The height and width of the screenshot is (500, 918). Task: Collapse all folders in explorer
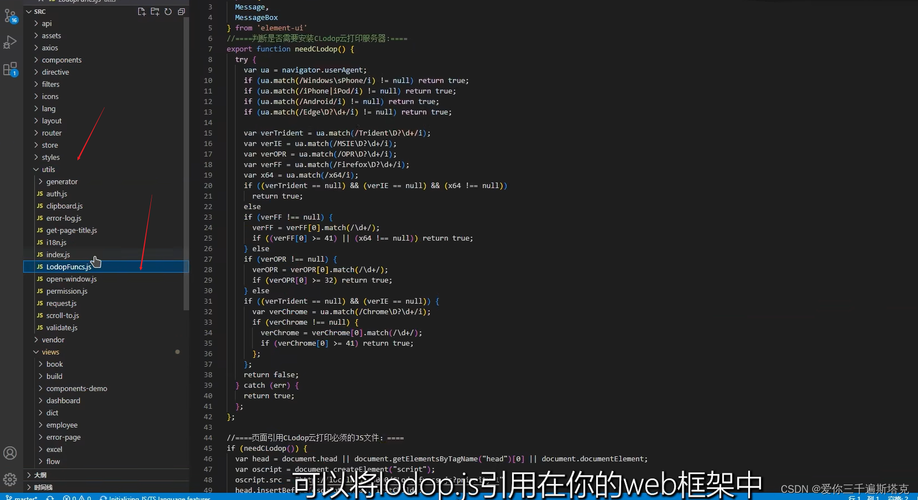181,12
